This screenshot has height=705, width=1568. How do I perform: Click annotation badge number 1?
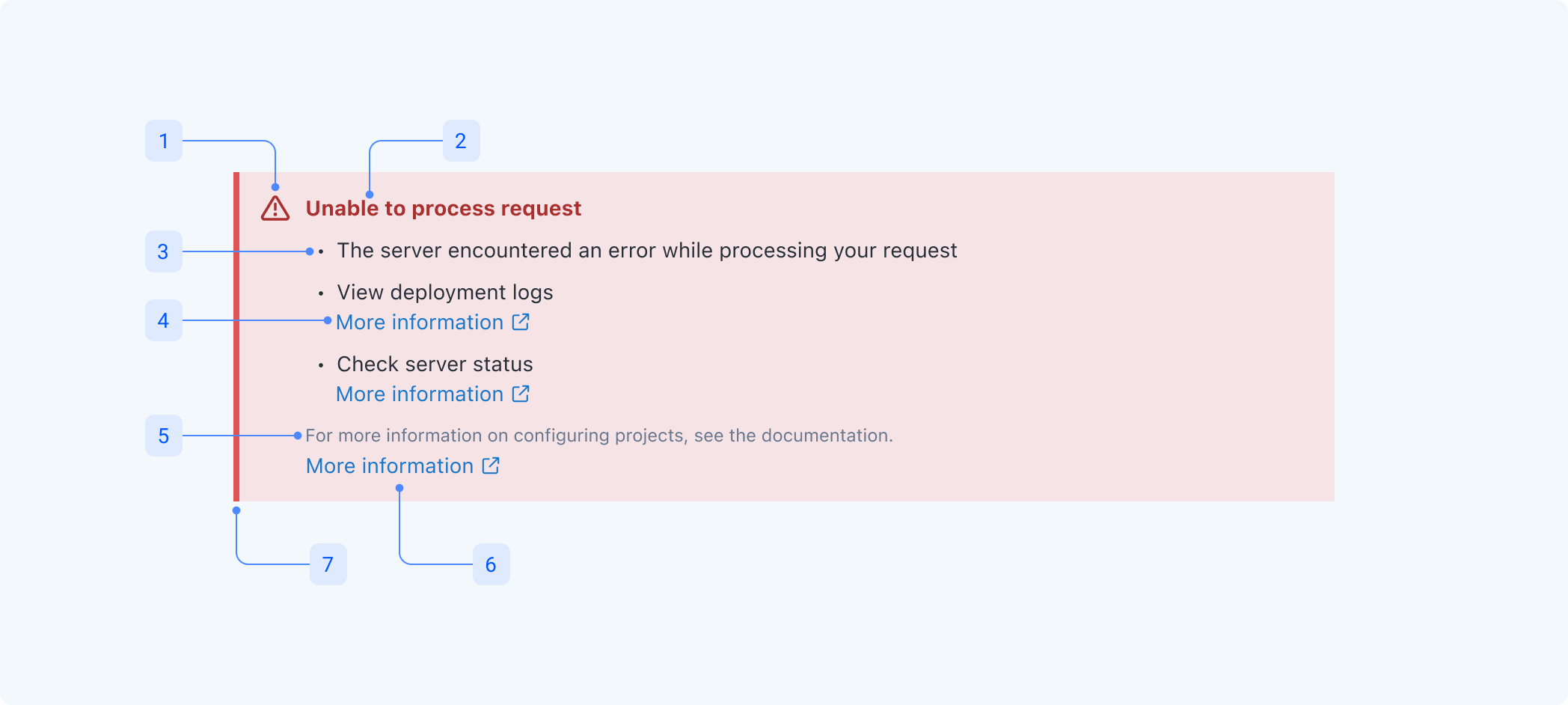164,141
